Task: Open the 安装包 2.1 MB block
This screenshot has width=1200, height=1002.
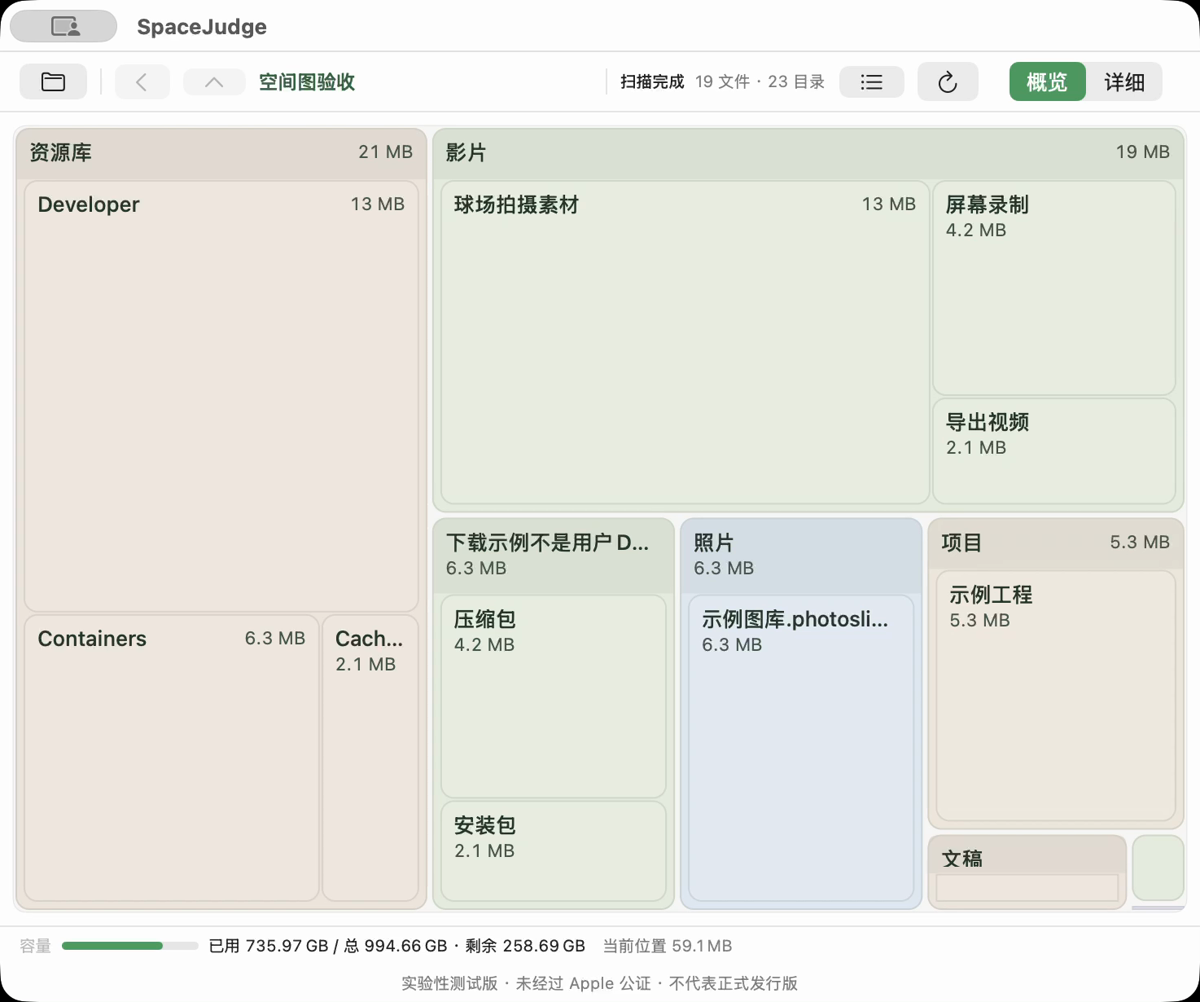Action: pyautogui.click(x=553, y=851)
